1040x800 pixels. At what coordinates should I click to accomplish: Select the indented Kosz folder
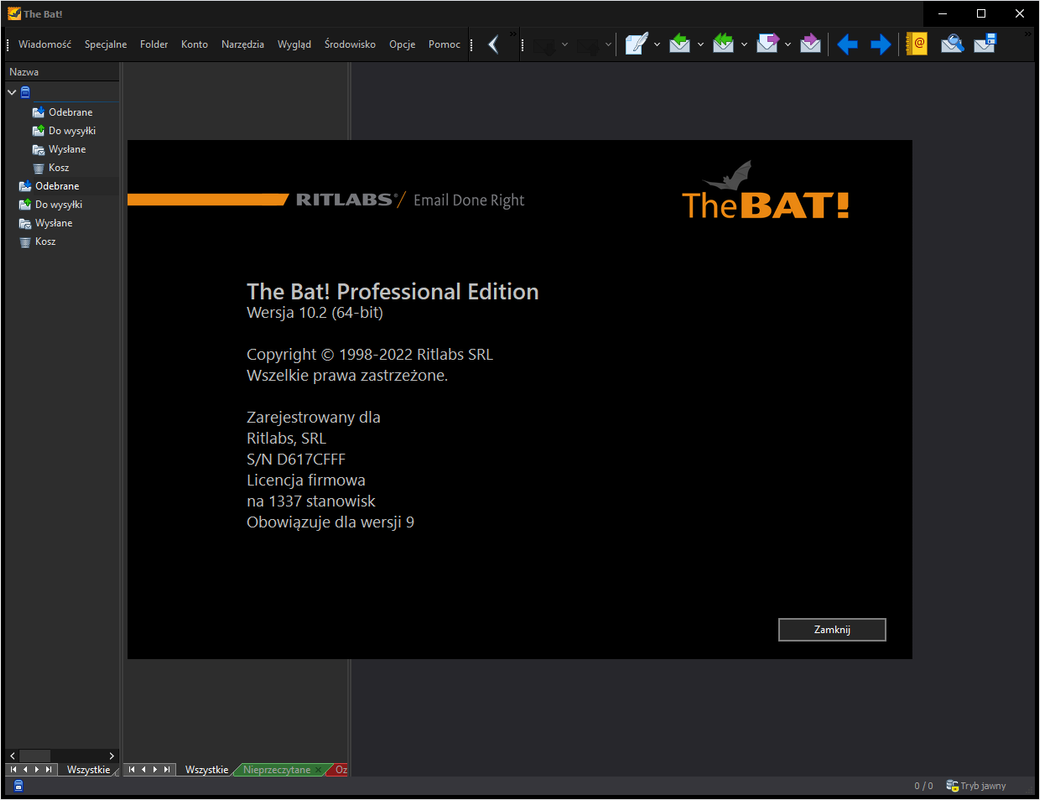click(x=58, y=168)
